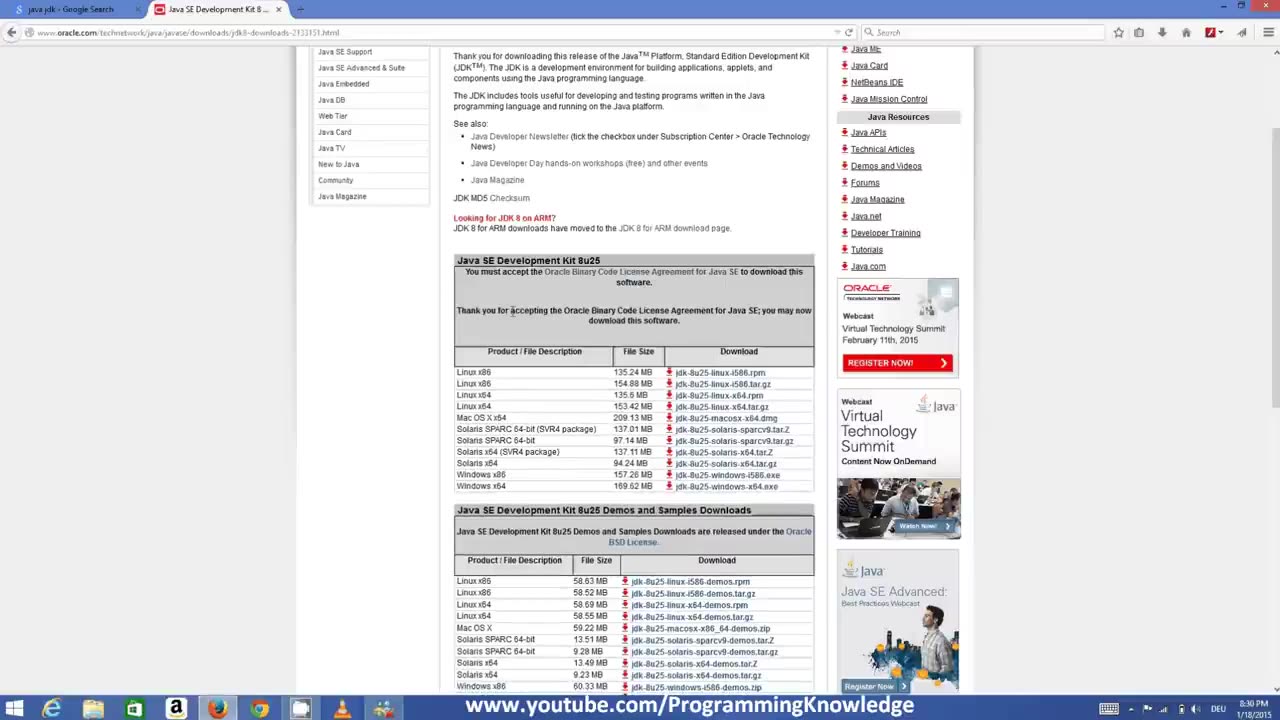Open Windows Store taskbar icon
The height and width of the screenshot is (720, 1280).
coord(134,709)
